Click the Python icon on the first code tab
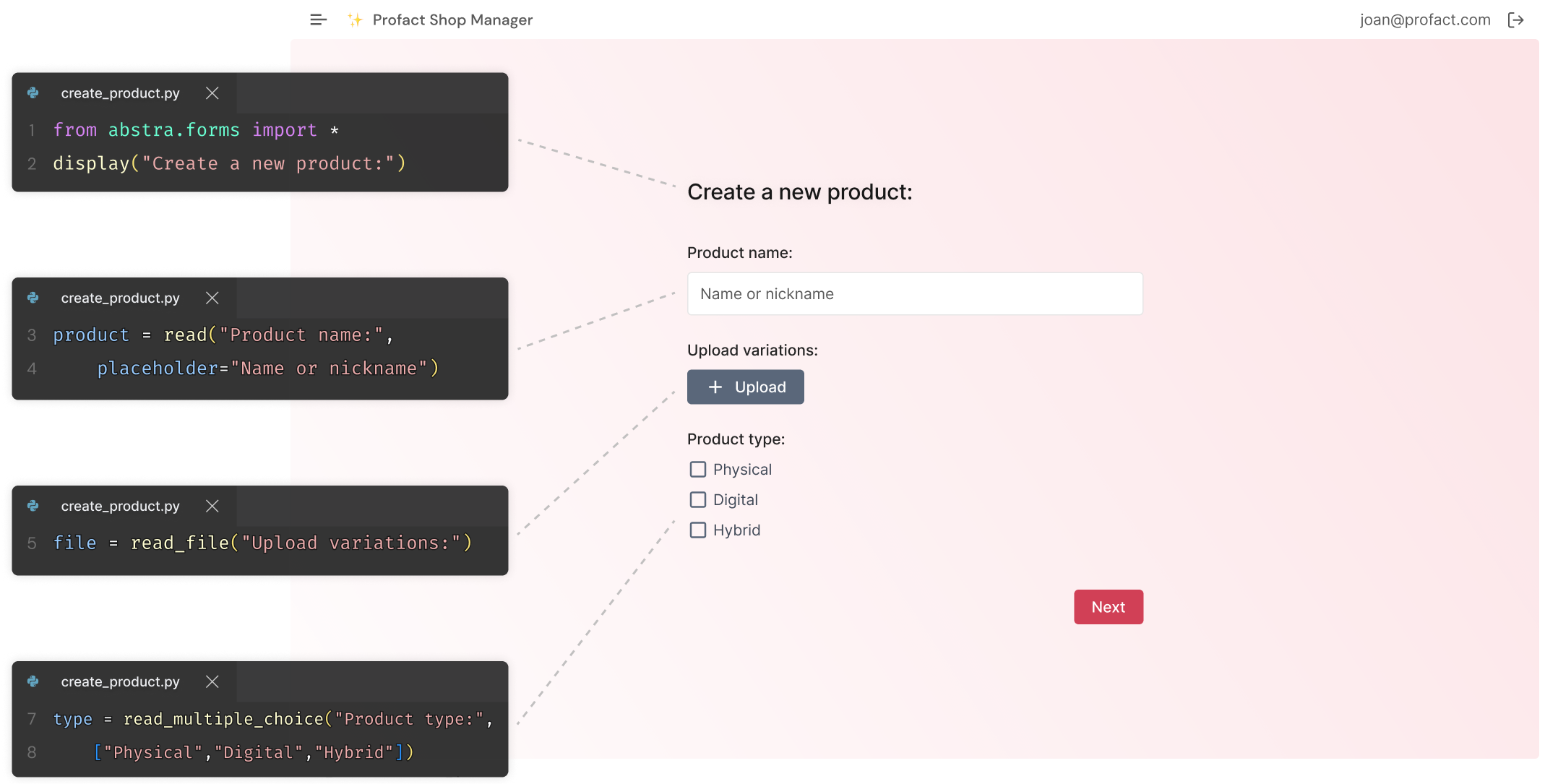Screen dimensions: 1558x784 (33, 93)
